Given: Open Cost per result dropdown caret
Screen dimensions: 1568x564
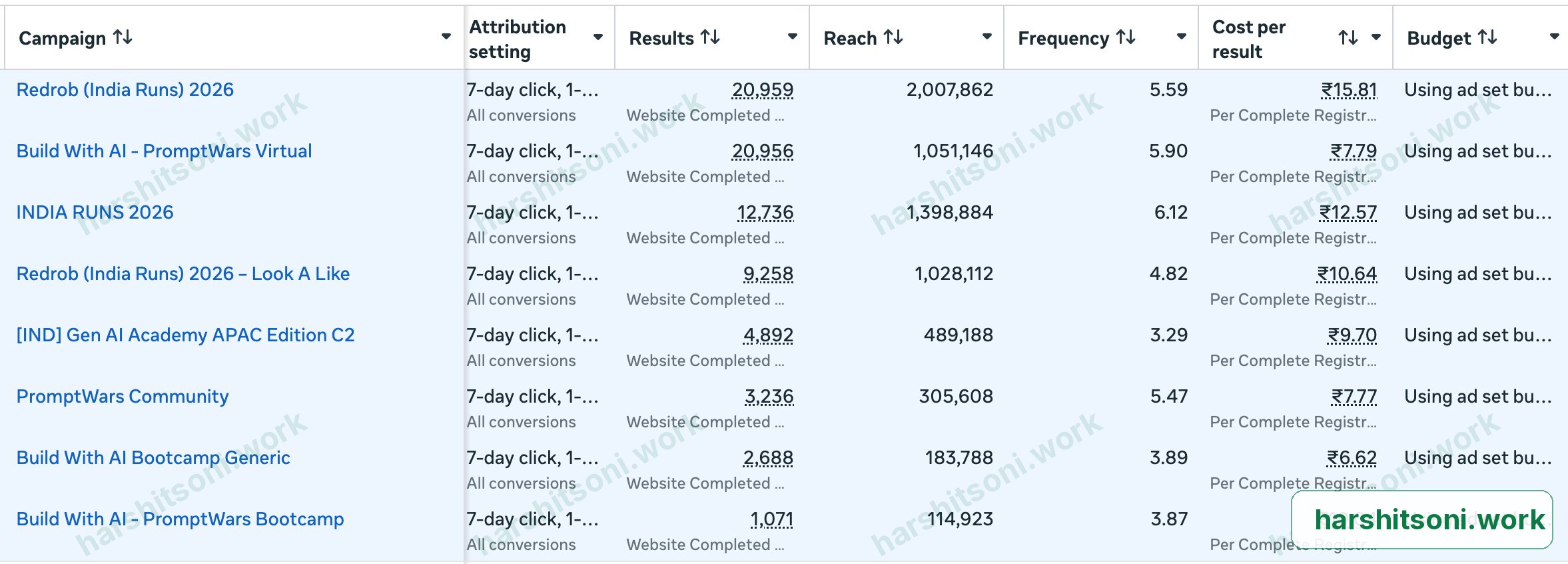Looking at the screenshot, I should click(x=1376, y=37).
